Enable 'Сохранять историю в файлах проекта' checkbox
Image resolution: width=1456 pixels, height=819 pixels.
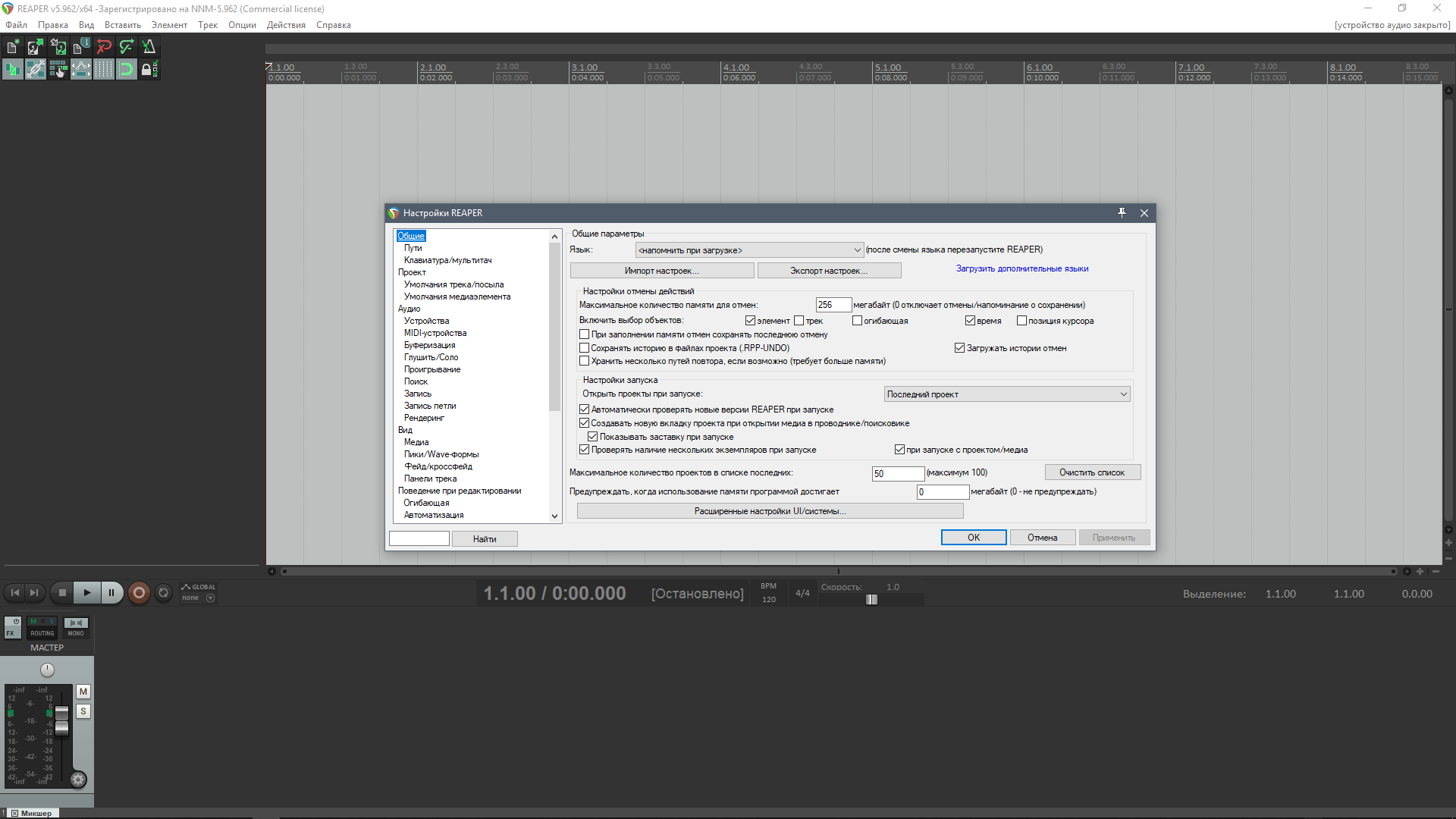(x=584, y=348)
